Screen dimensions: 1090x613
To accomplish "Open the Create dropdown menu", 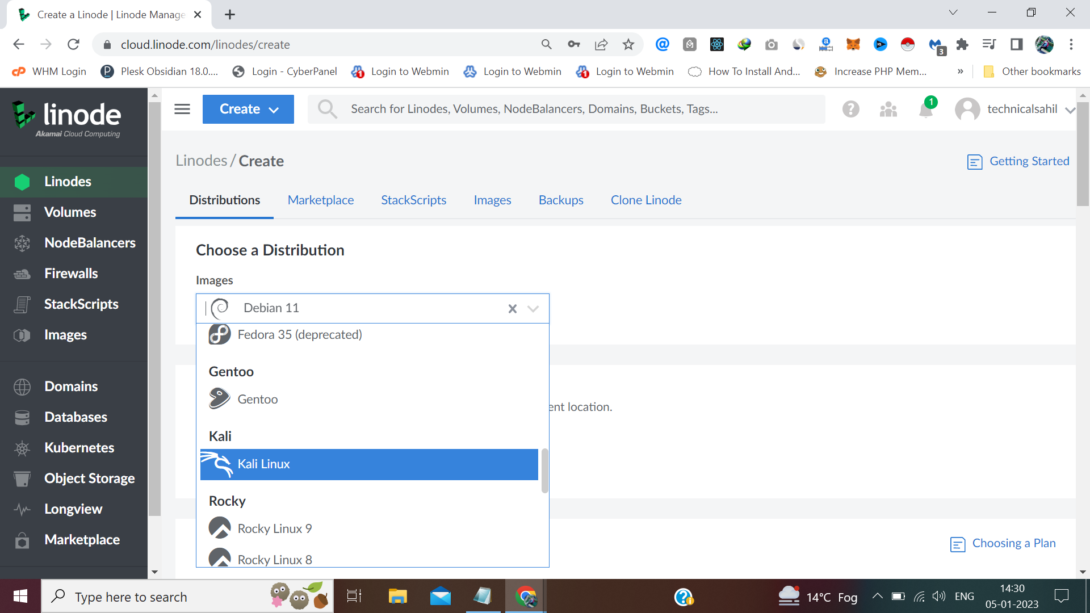I will pyautogui.click(x=248, y=108).
